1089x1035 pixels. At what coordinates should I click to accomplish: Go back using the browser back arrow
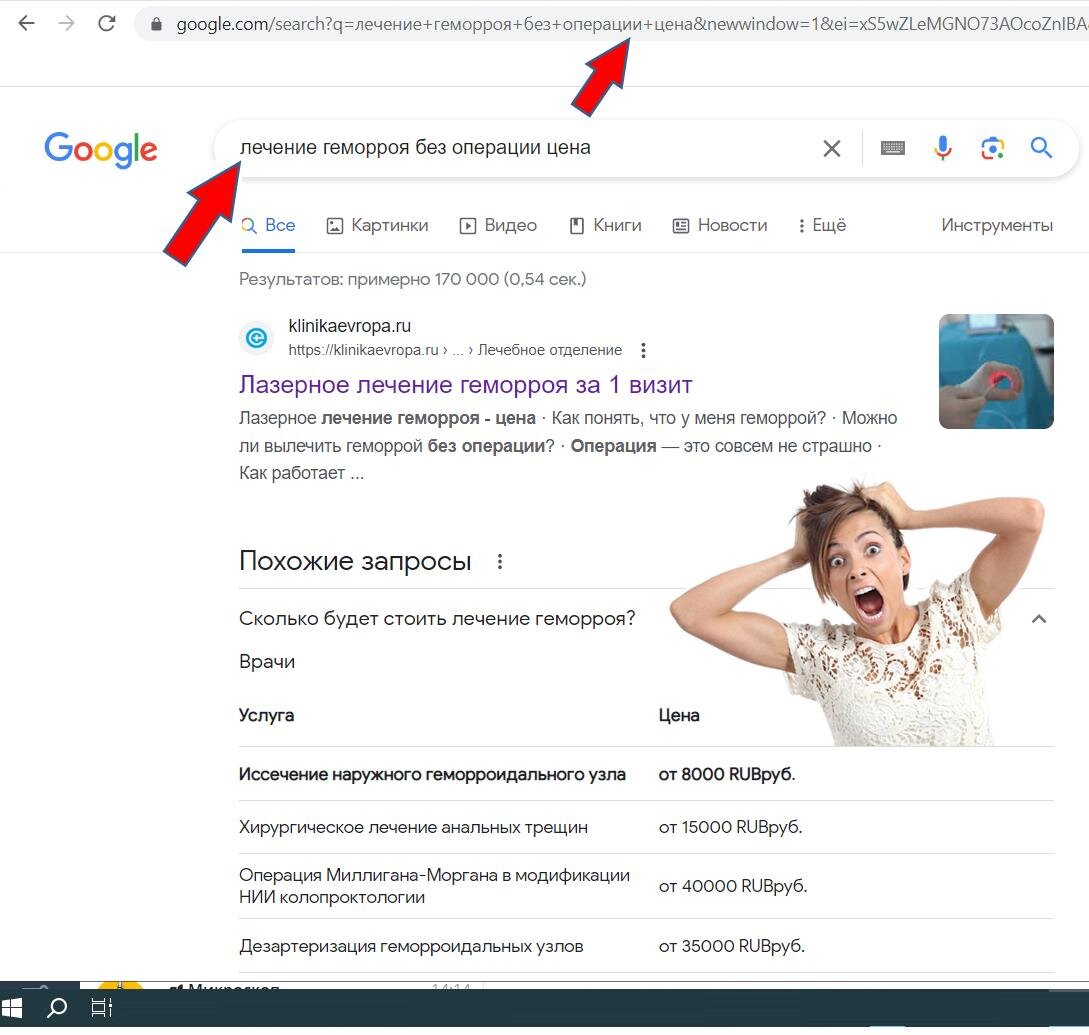(26, 24)
